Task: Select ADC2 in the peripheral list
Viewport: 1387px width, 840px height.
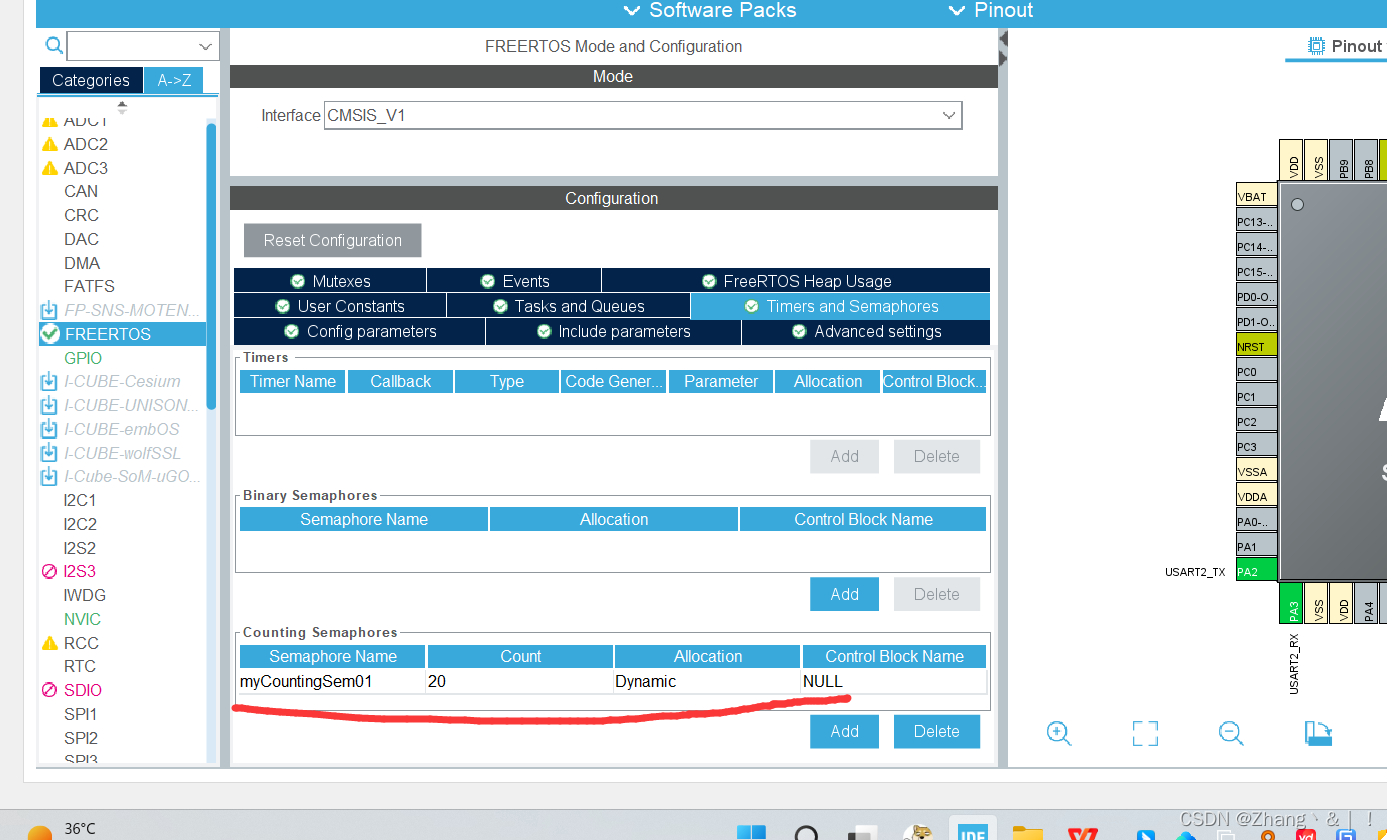Action: [x=86, y=144]
